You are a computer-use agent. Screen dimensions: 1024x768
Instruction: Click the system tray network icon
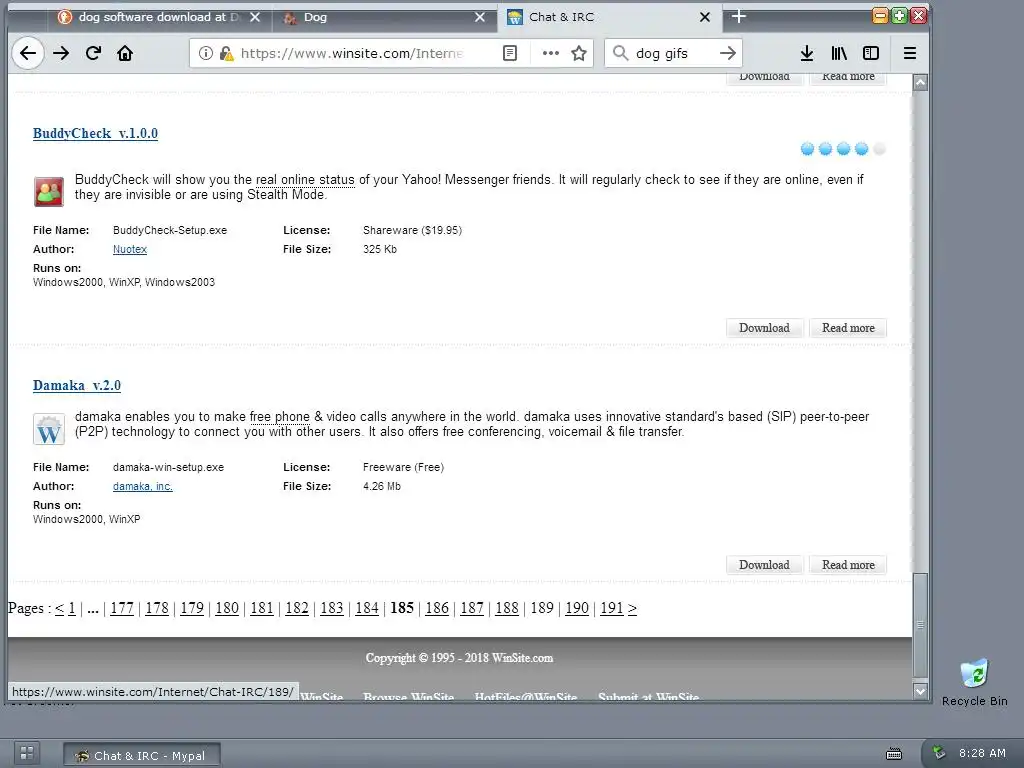[x=939, y=753]
